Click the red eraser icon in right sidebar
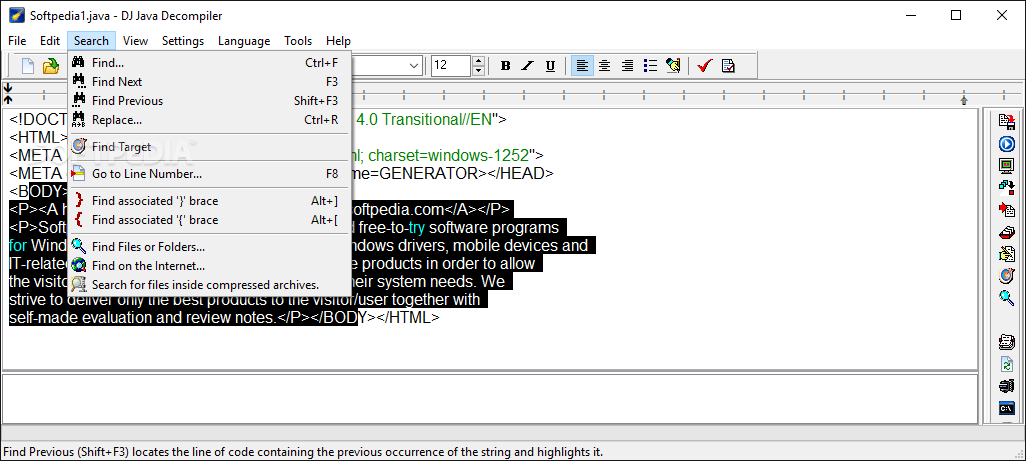This screenshot has width=1026, height=461. tap(1006, 232)
